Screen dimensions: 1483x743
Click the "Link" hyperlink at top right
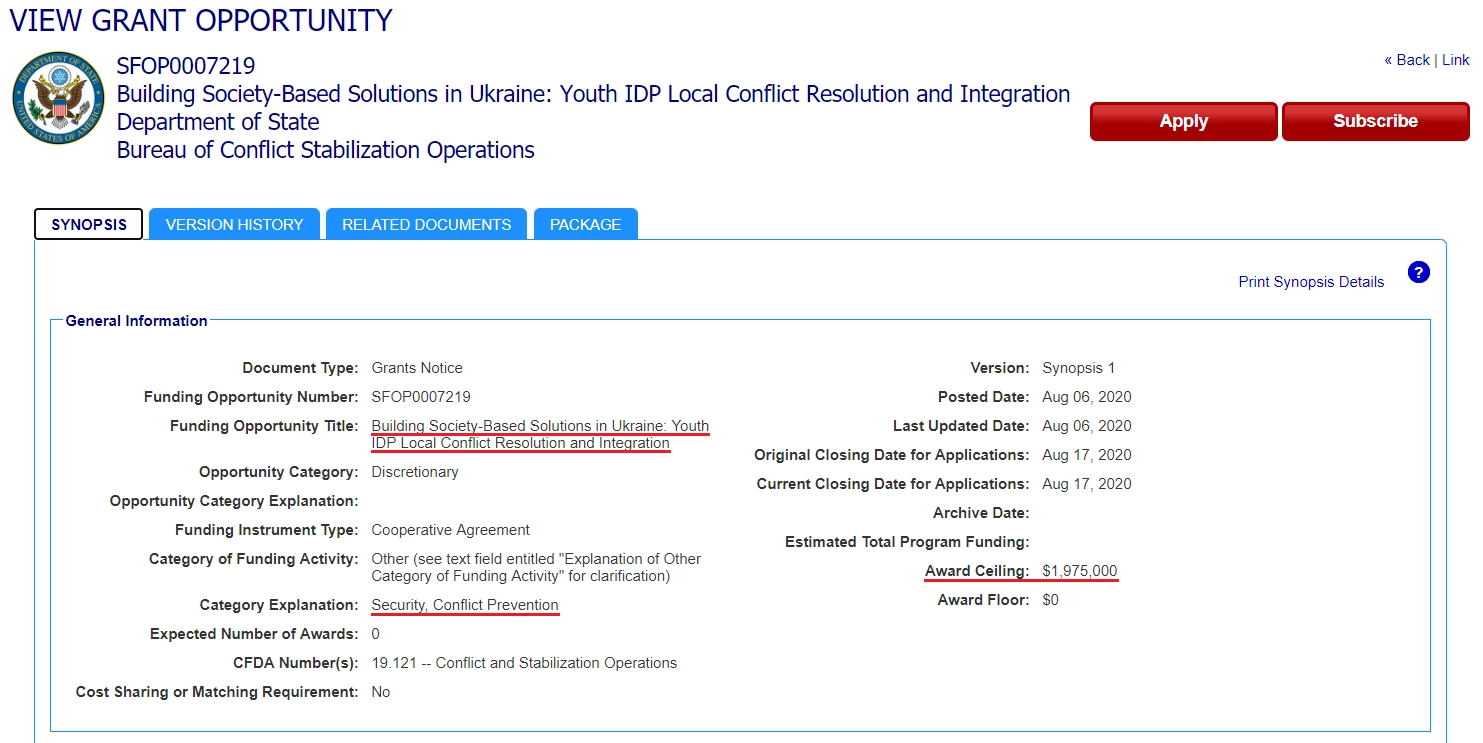tap(1456, 60)
